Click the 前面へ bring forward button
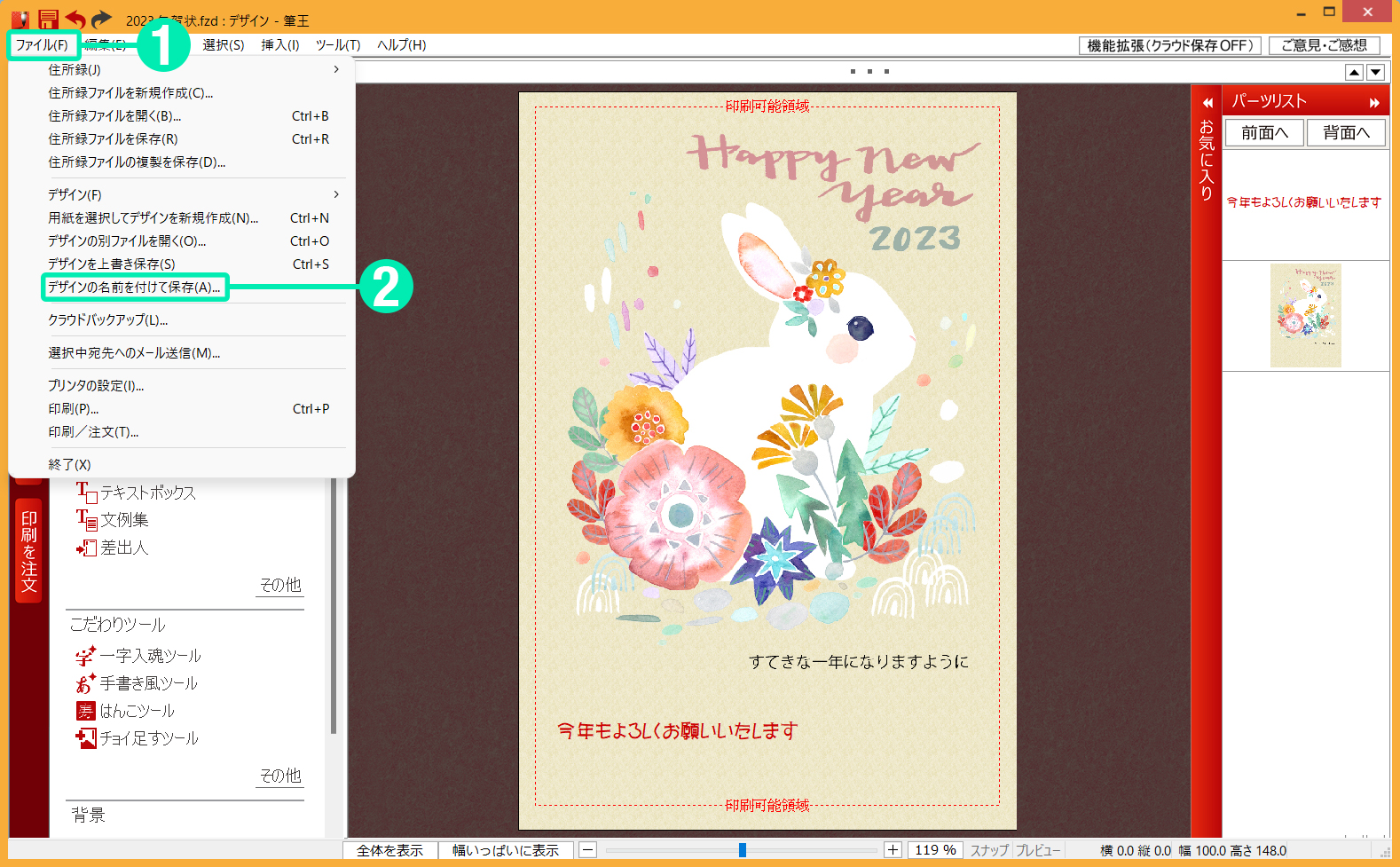This screenshot has height=867, width=1400. point(1264,133)
